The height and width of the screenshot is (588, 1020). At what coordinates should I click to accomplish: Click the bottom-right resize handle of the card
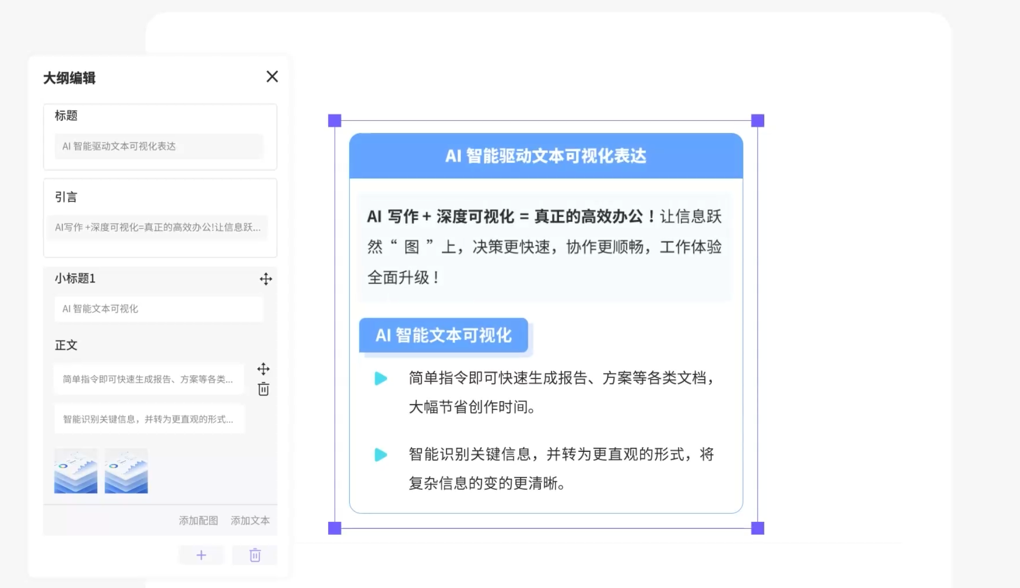coord(758,528)
